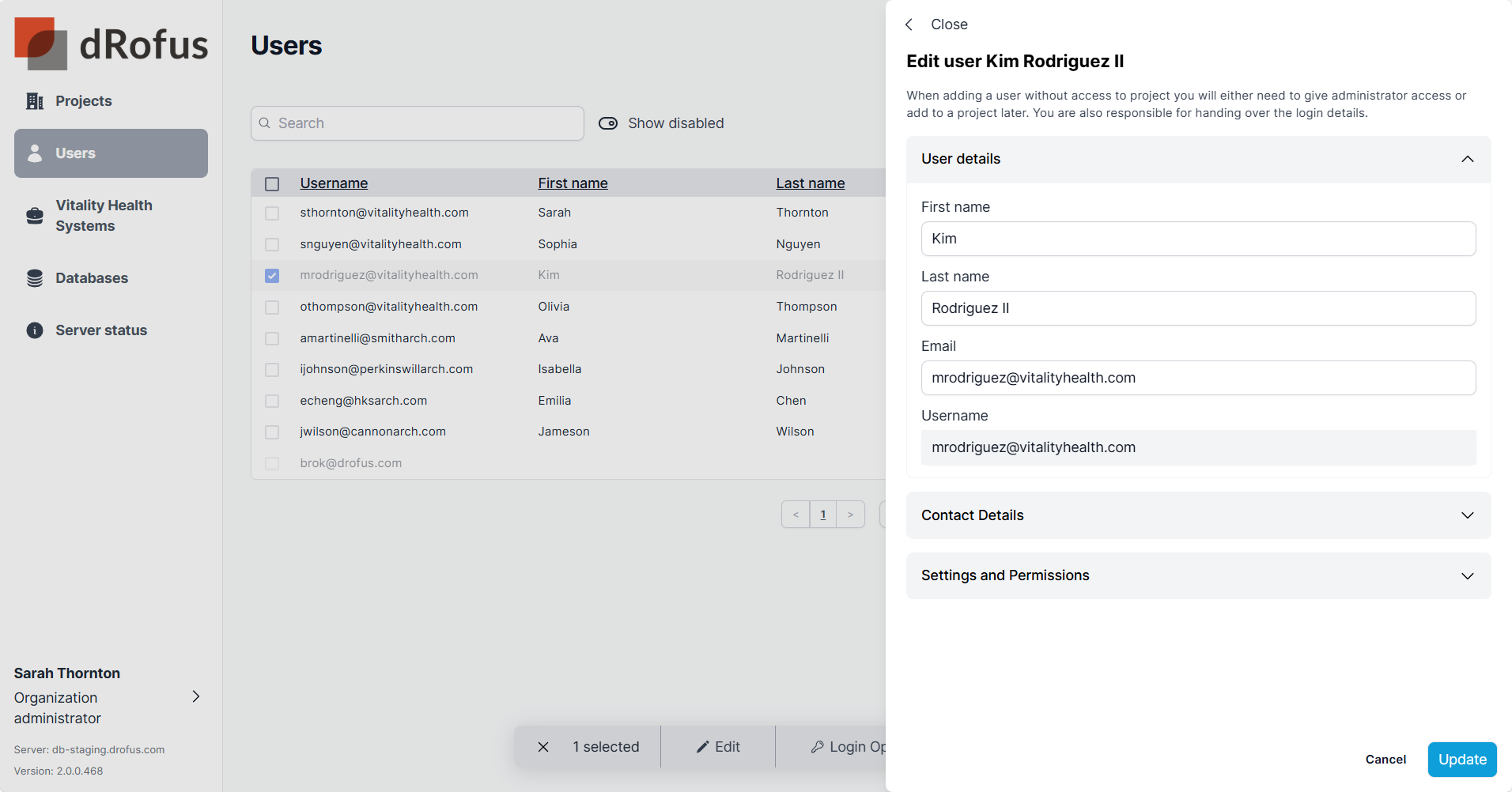Toggle the Show disabled switch
The width and height of the screenshot is (1512, 792).
(608, 123)
